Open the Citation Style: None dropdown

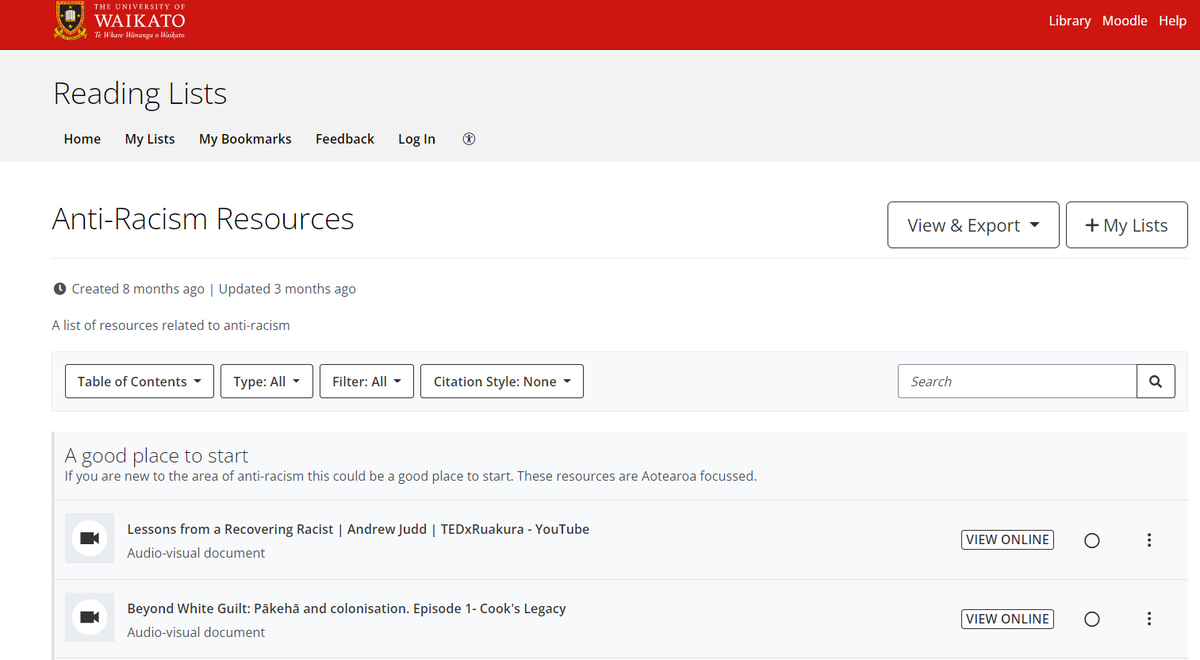[502, 381]
